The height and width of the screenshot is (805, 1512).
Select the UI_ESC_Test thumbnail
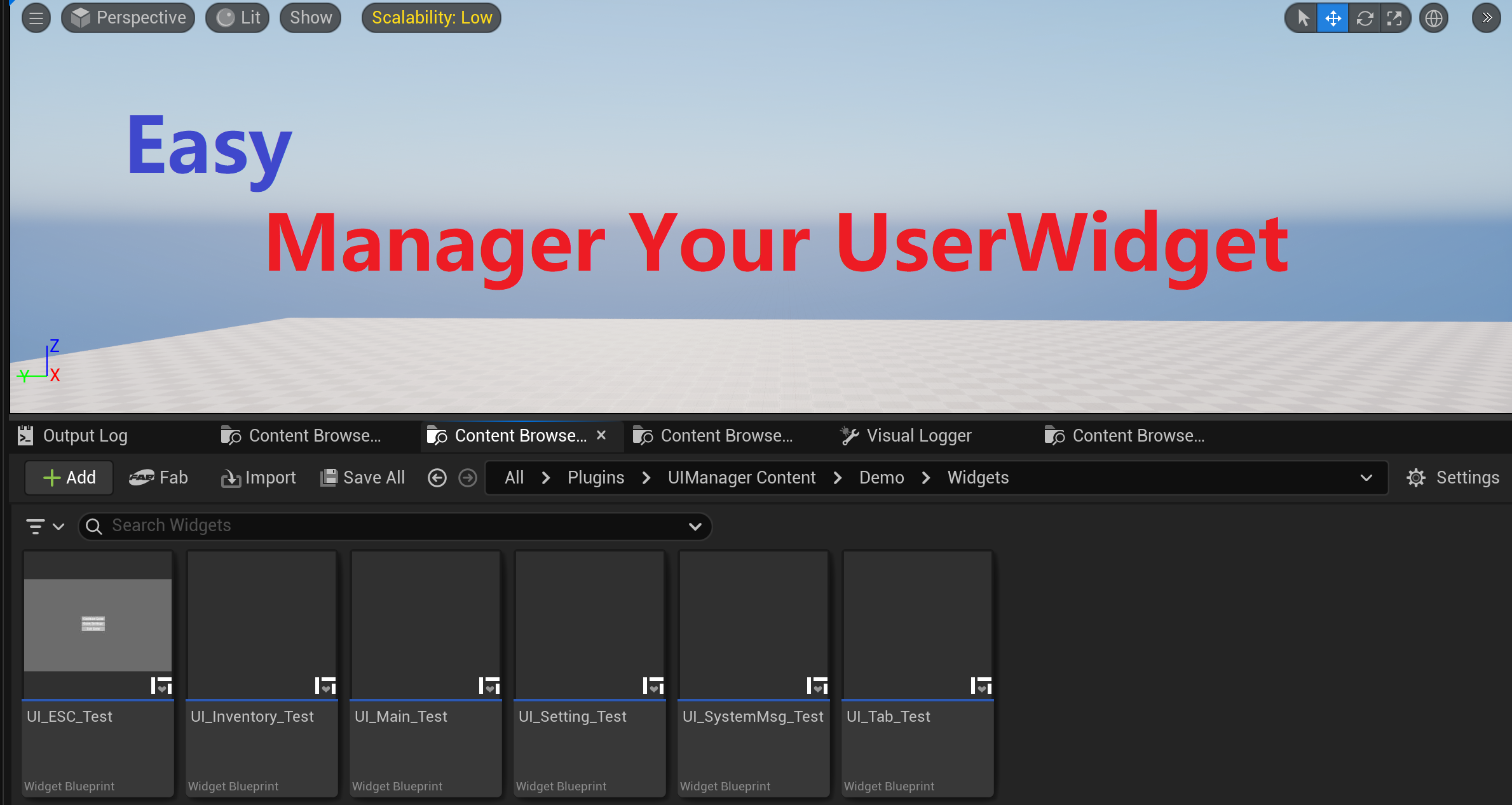98,625
